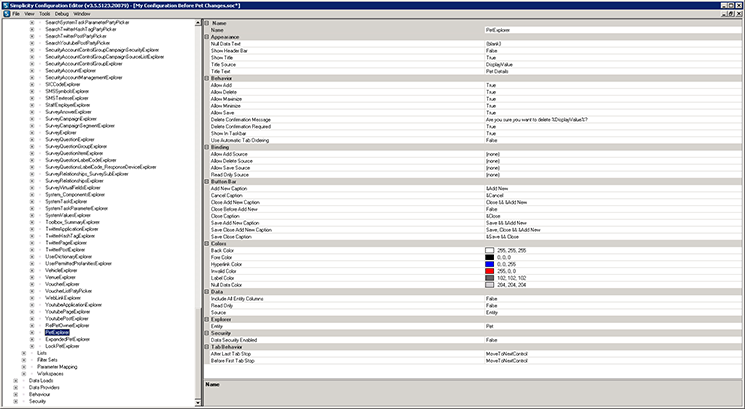Click the tree scrollbar down arrow

(x=198, y=402)
